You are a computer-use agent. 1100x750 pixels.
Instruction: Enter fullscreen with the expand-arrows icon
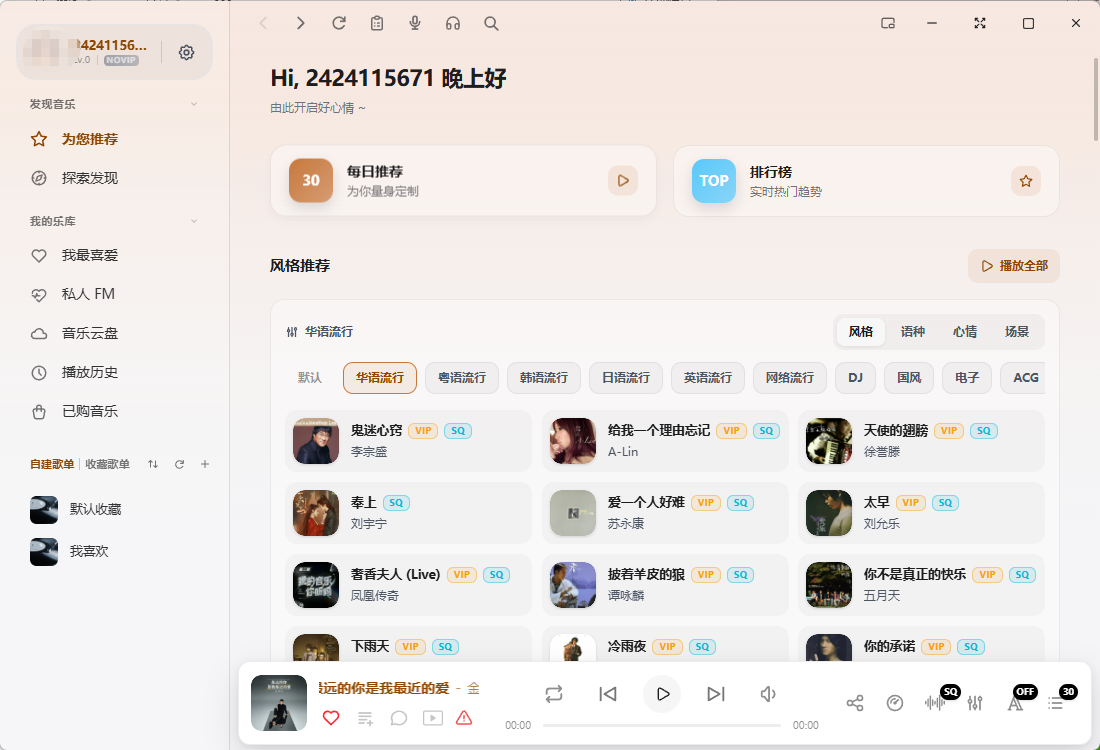[980, 23]
